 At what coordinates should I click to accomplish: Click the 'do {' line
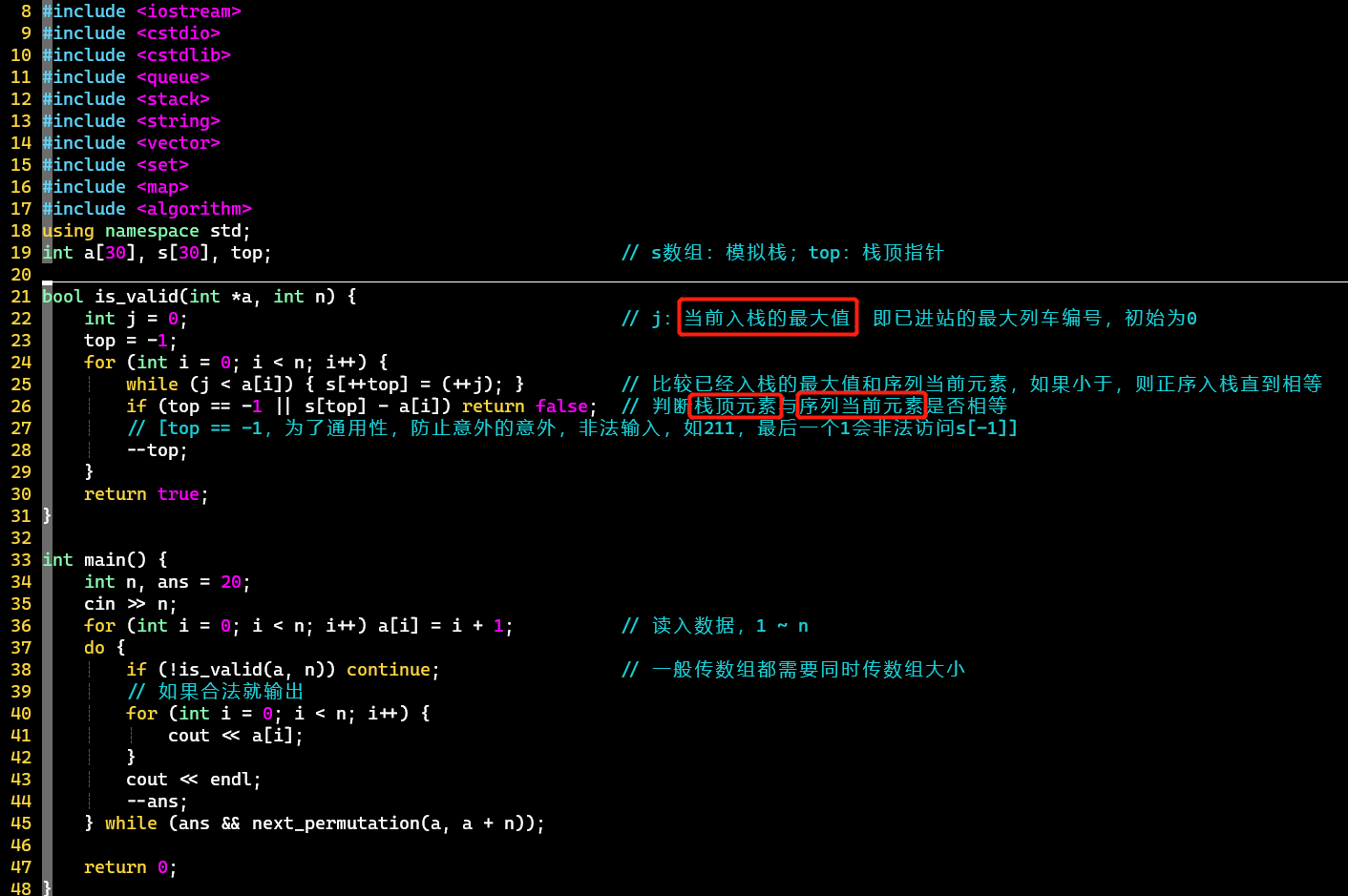pyautogui.click(x=105, y=648)
